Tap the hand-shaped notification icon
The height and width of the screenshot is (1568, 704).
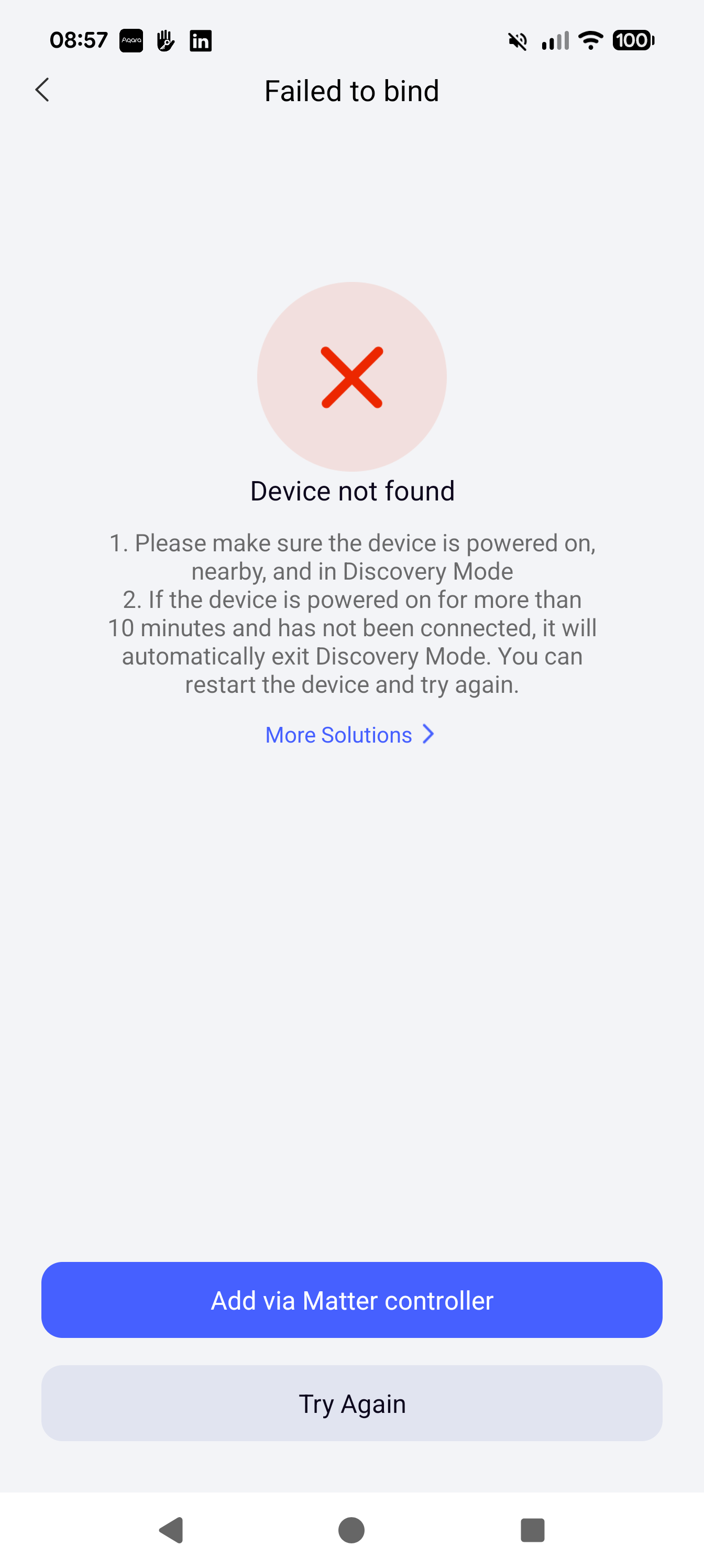click(166, 41)
